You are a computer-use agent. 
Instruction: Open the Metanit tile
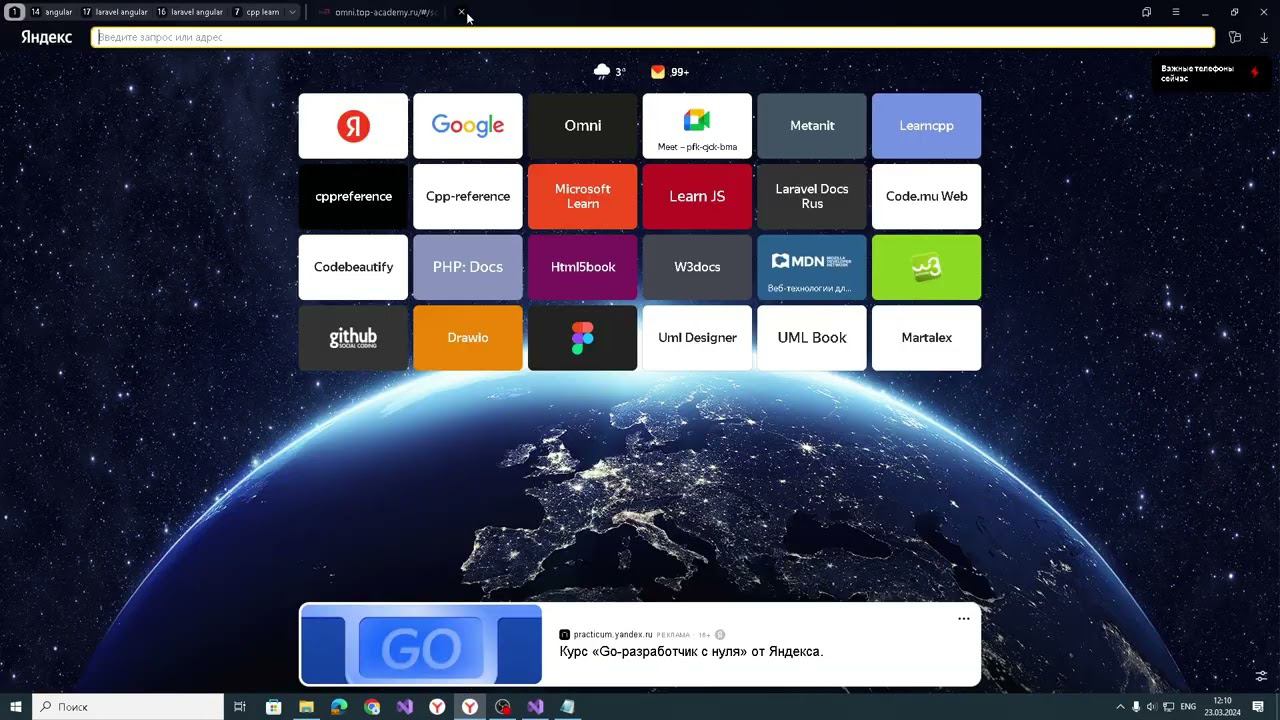point(812,126)
